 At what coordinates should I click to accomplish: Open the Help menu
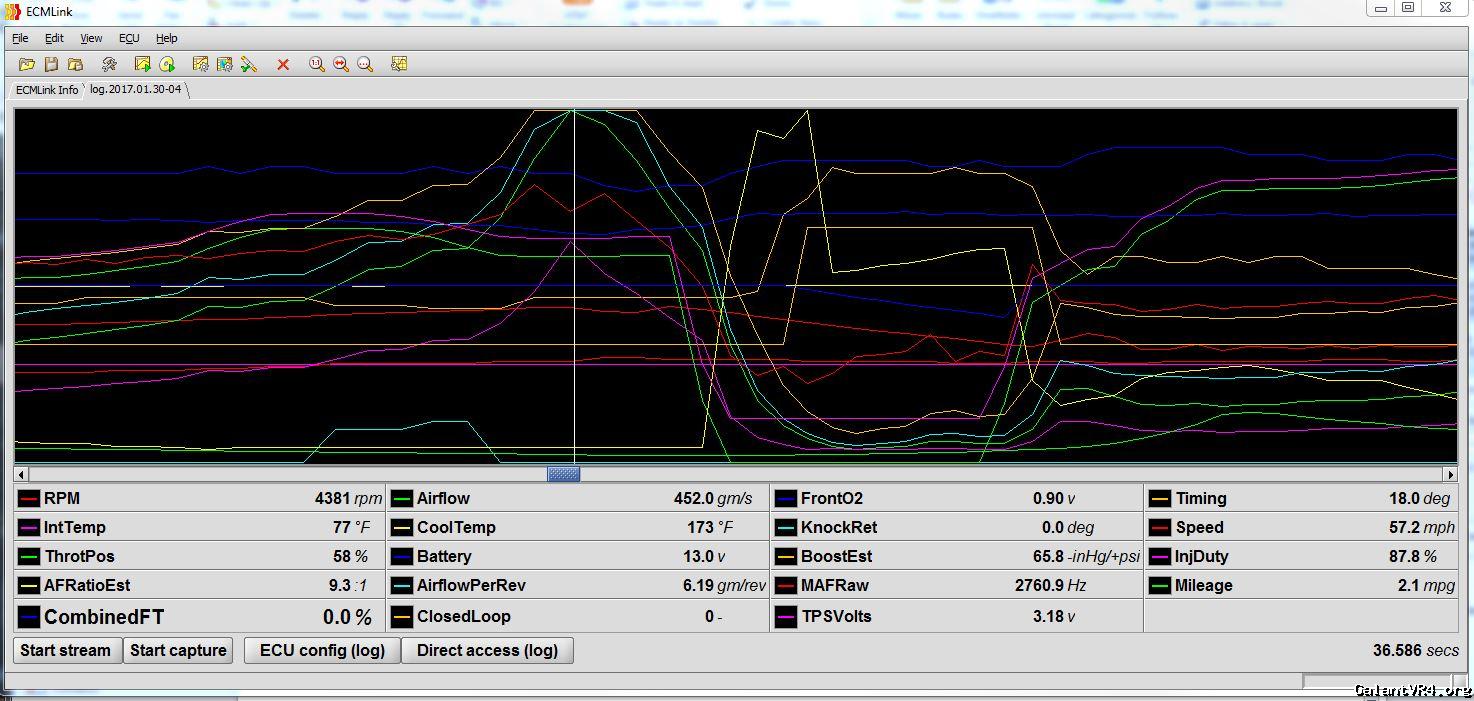(167, 38)
